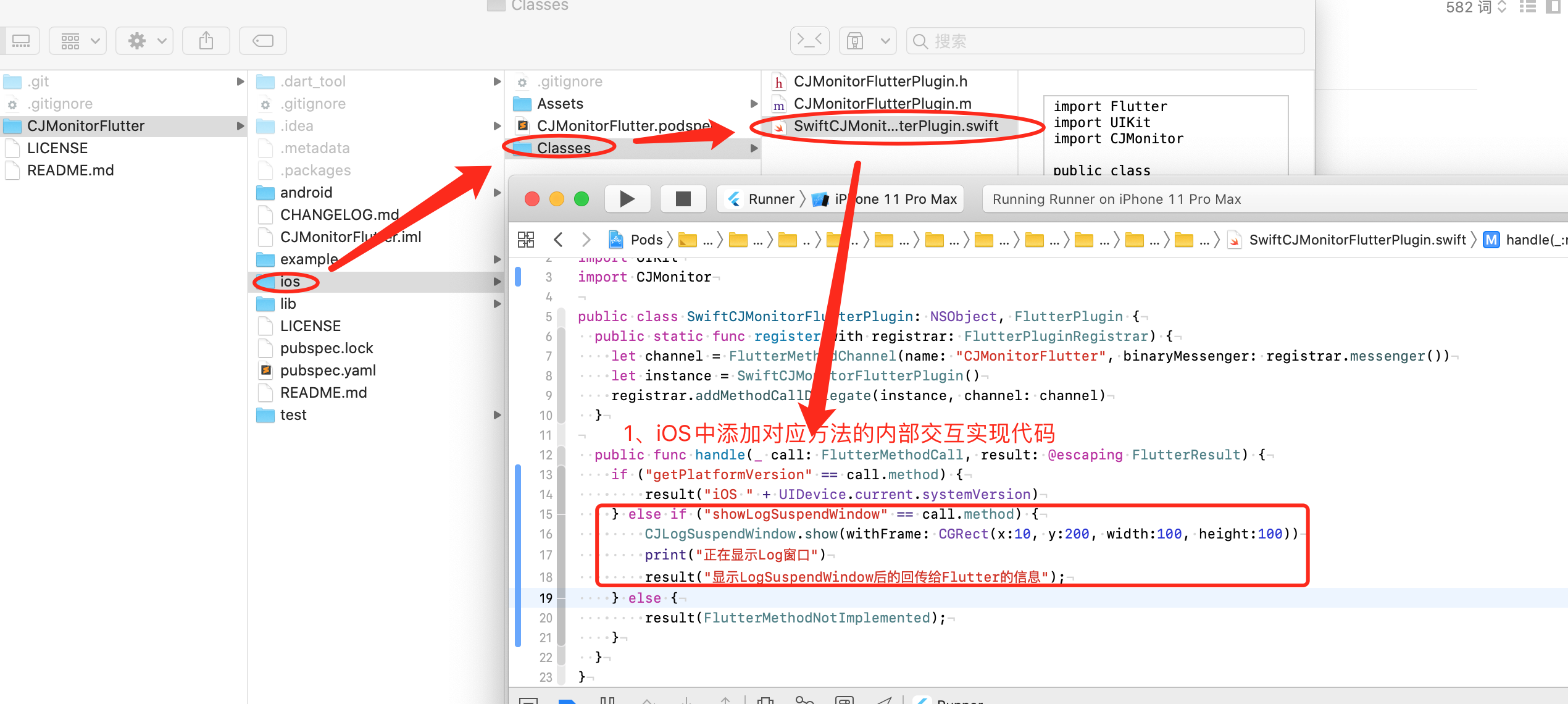Click line number 19 in Xcode gutter
Image resolution: width=1568 pixels, height=704 pixels.
tap(546, 598)
